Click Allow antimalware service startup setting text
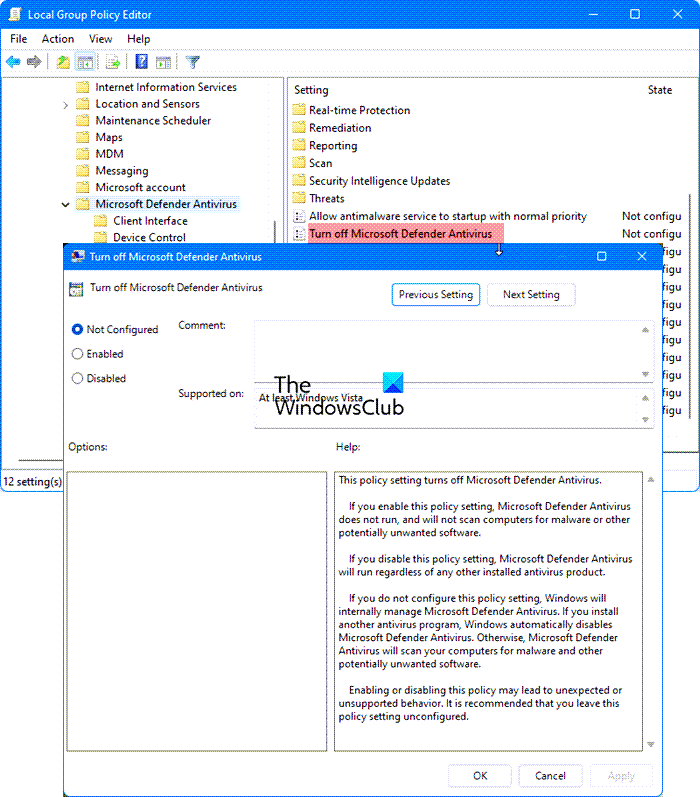 coord(447,216)
